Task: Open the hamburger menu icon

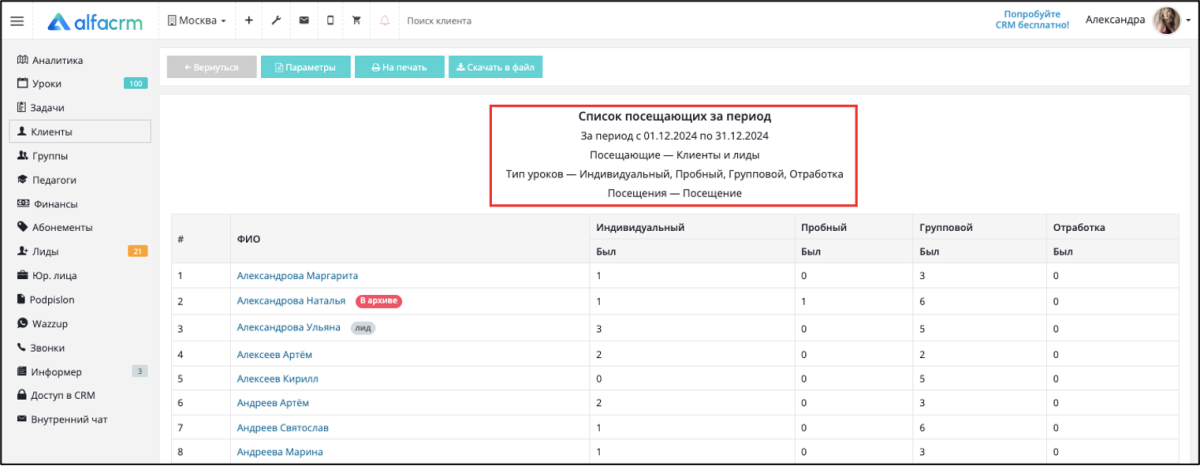Action: (x=17, y=20)
